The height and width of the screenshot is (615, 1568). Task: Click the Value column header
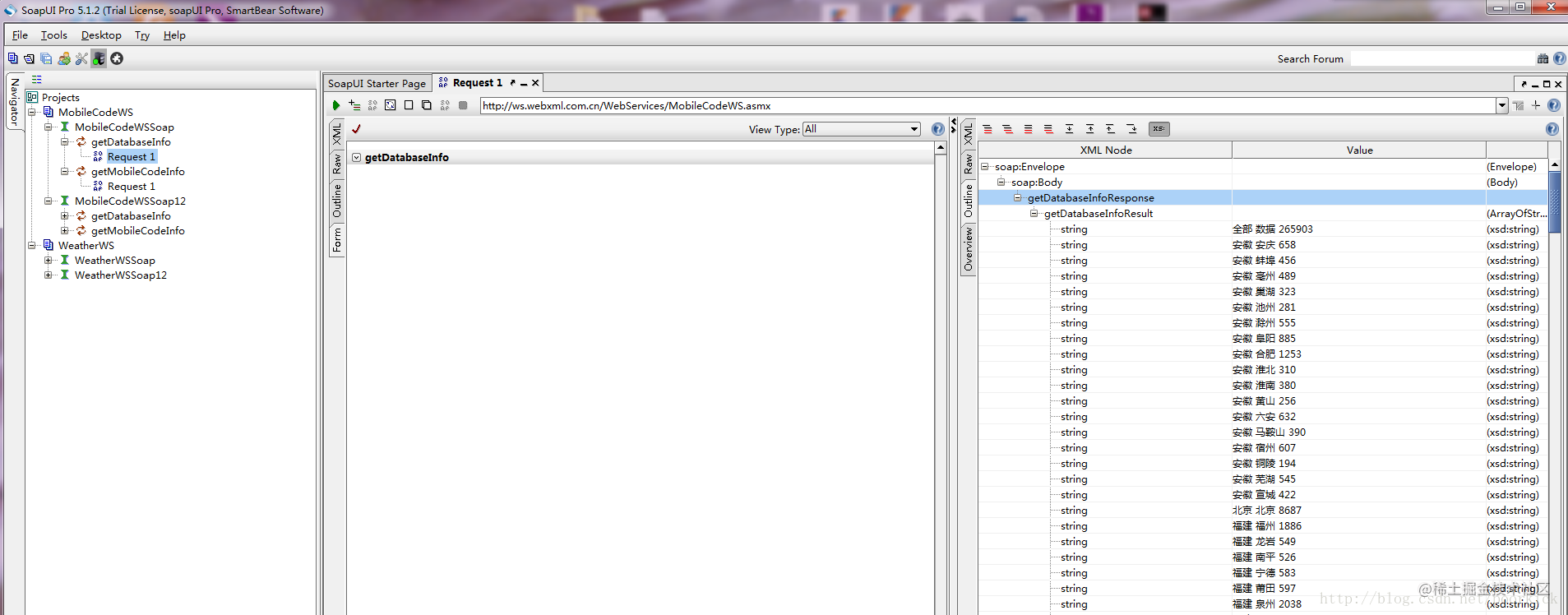point(1359,150)
